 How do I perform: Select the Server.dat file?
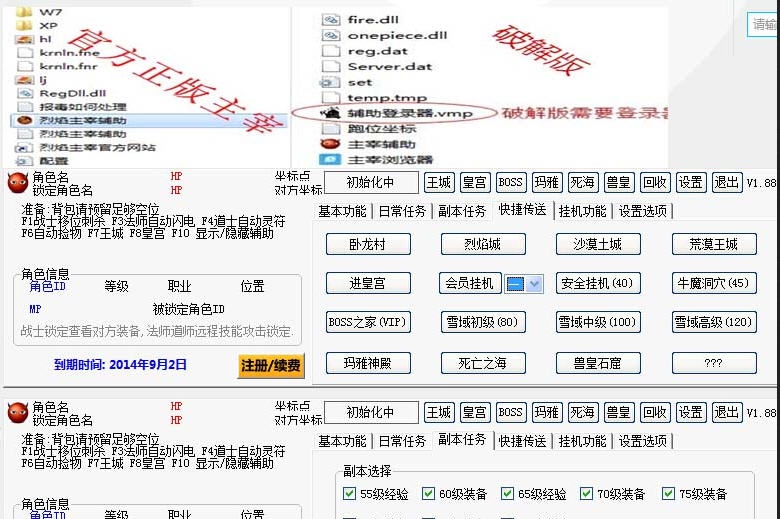pyautogui.click(x=377, y=66)
